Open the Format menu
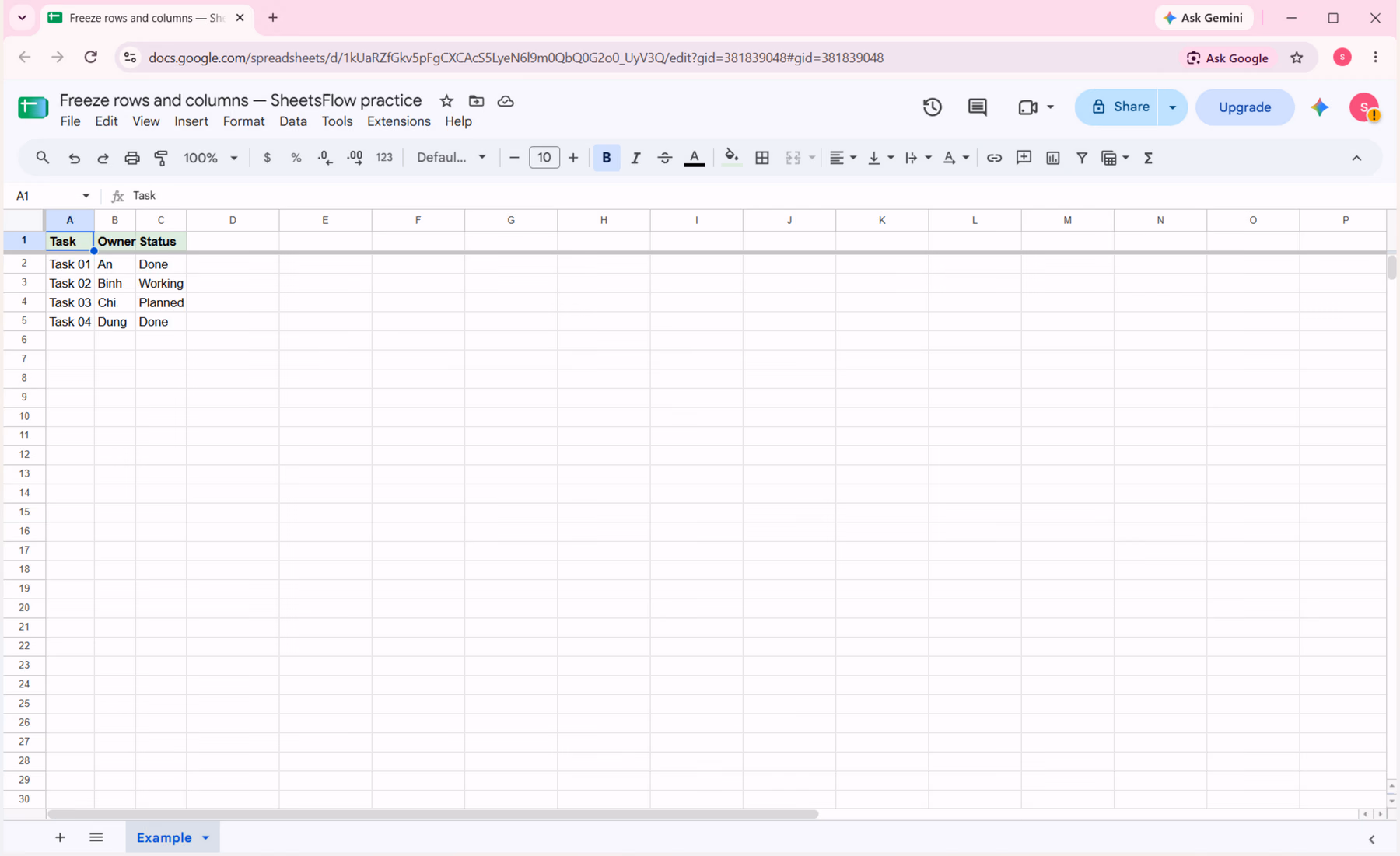Viewport: 1400px width, 856px height. coord(243,121)
